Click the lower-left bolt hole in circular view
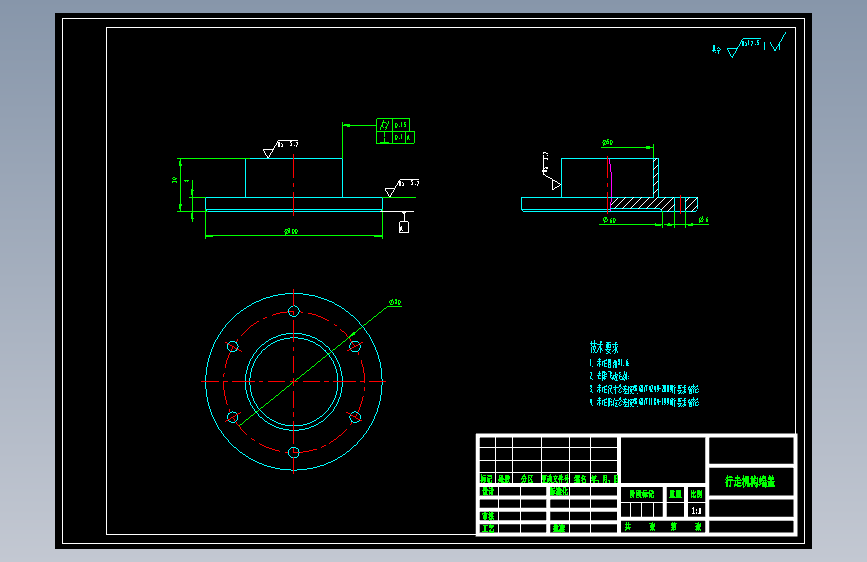 (233, 417)
